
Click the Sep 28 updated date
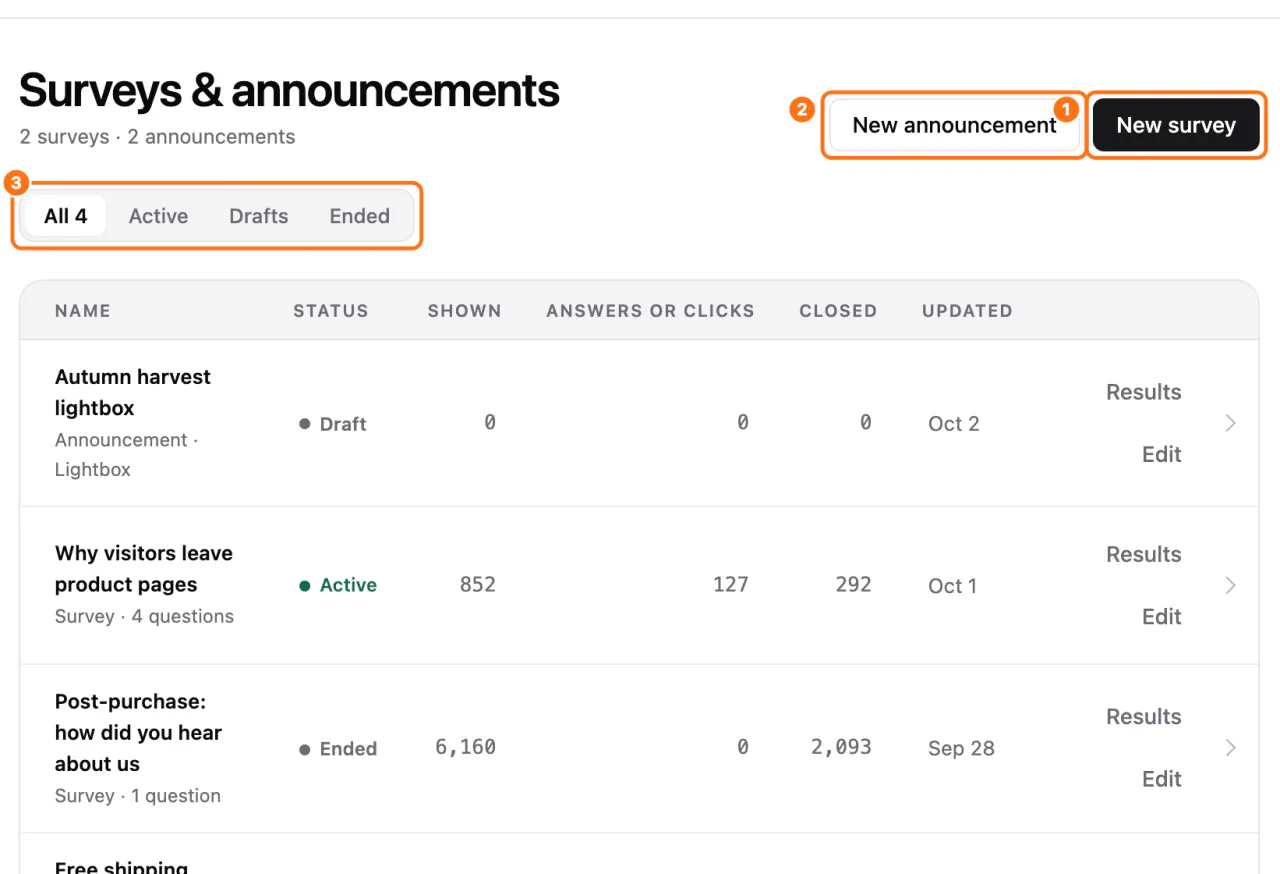point(961,749)
